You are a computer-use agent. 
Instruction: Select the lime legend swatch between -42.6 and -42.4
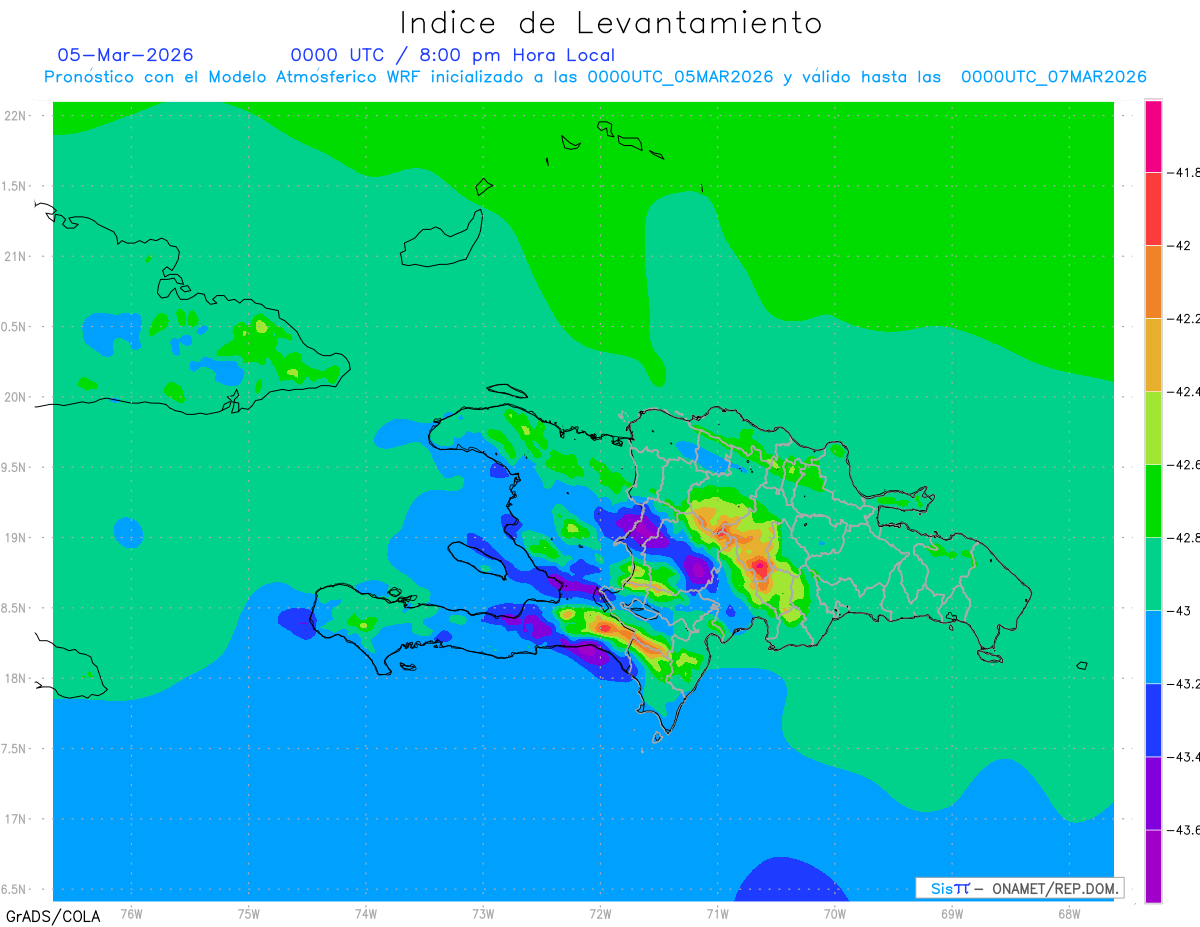(x=1153, y=428)
